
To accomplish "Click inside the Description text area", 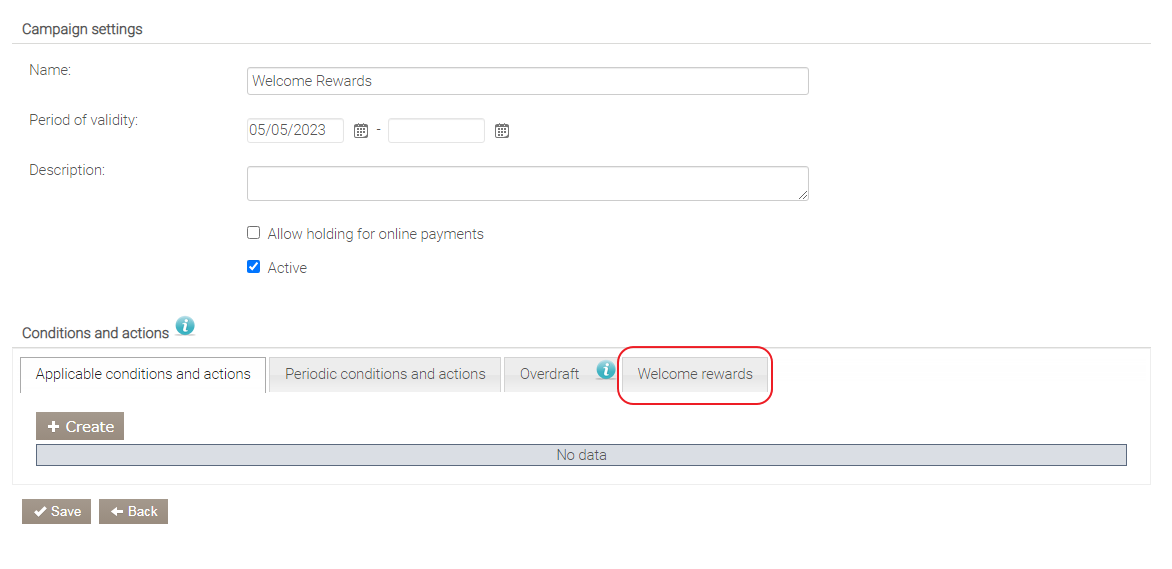I will tap(527, 183).
